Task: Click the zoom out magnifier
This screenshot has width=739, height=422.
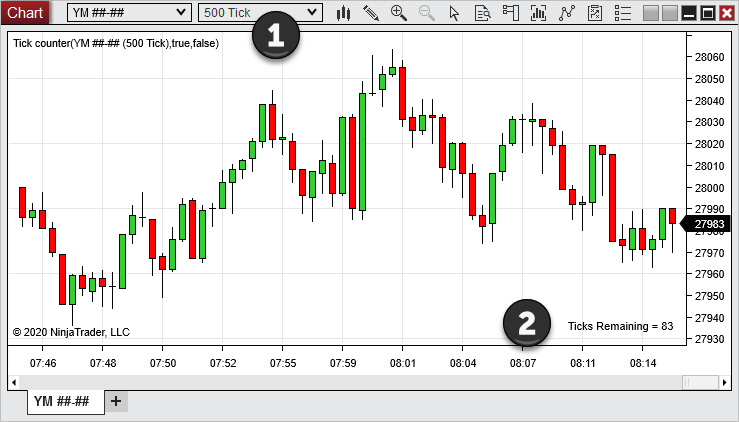Action: [427, 13]
